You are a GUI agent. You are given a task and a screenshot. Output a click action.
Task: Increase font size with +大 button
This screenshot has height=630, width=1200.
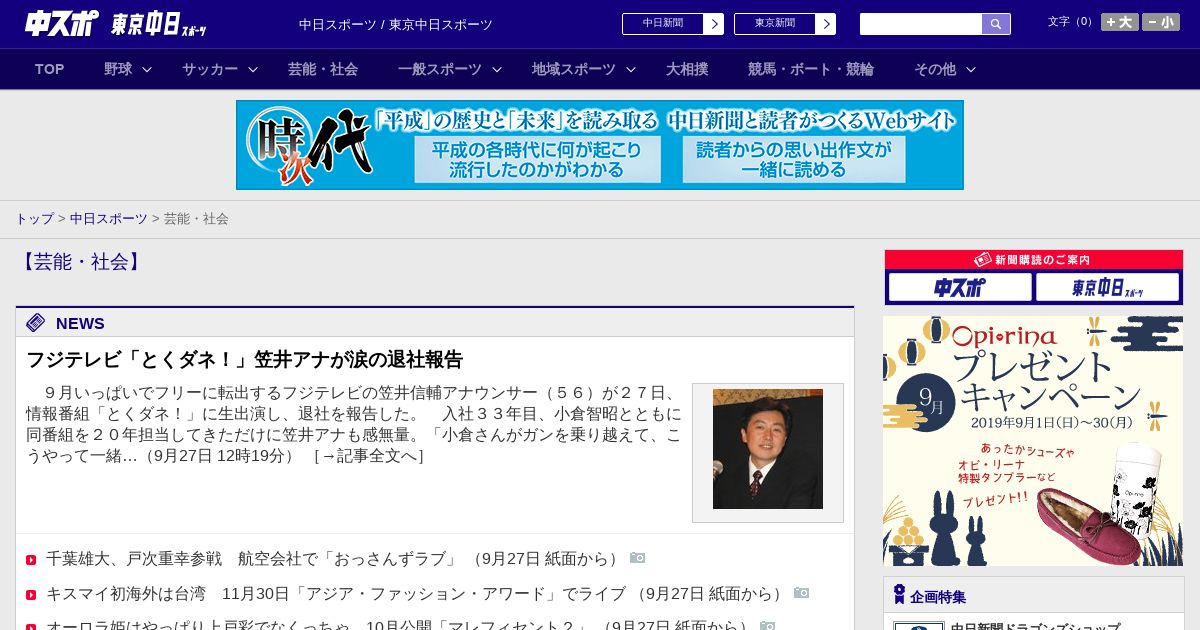tap(1120, 22)
